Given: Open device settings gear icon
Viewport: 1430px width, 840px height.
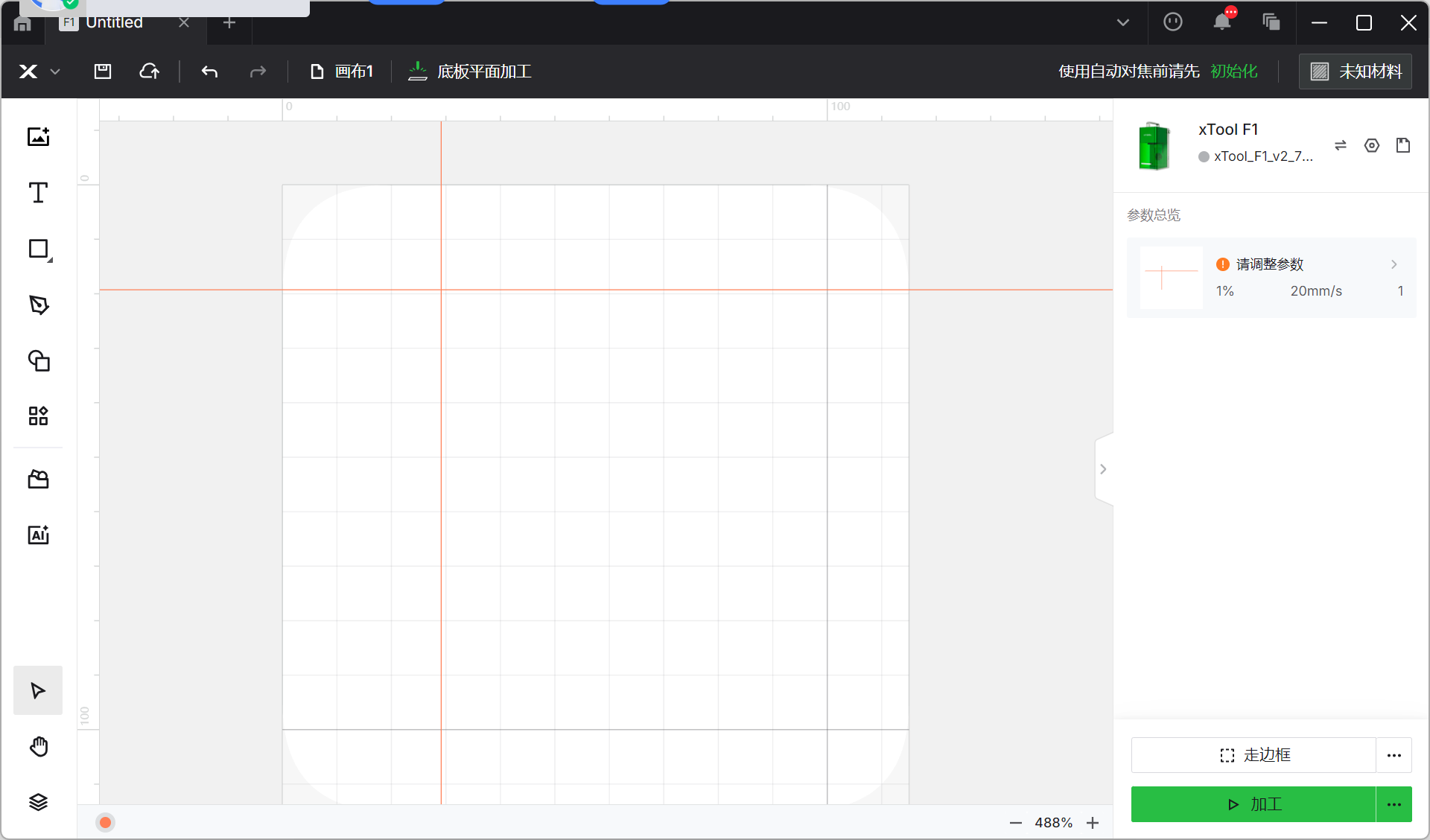Looking at the screenshot, I should tap(1371, 145).
